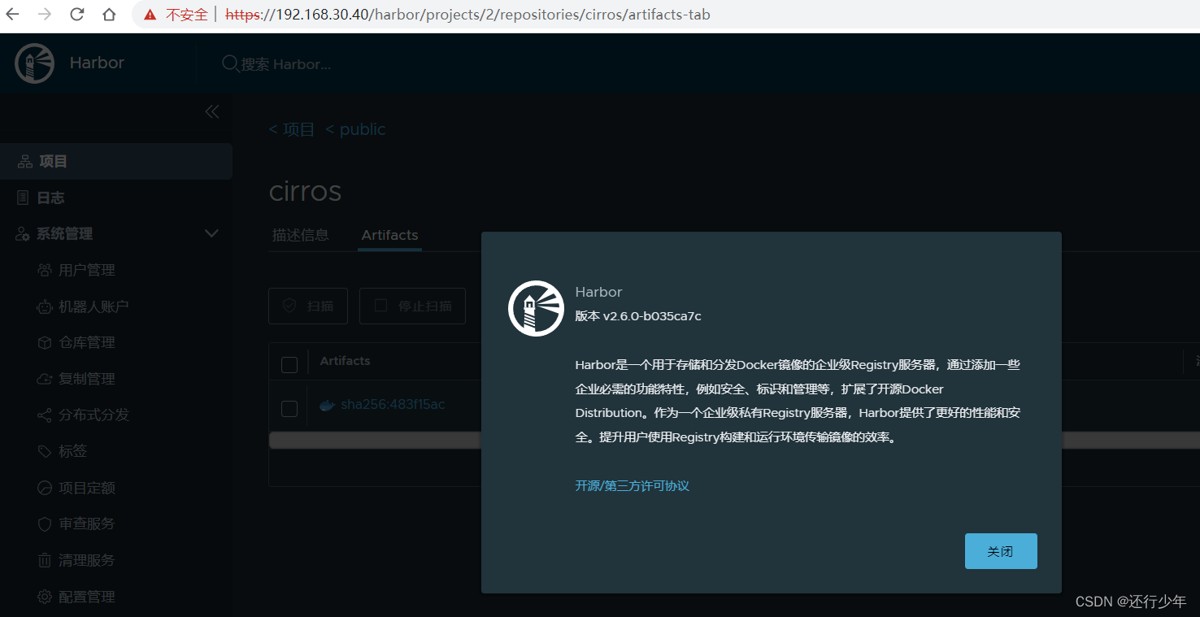Click the 不安全 security warning indicator

coord(176,15)
